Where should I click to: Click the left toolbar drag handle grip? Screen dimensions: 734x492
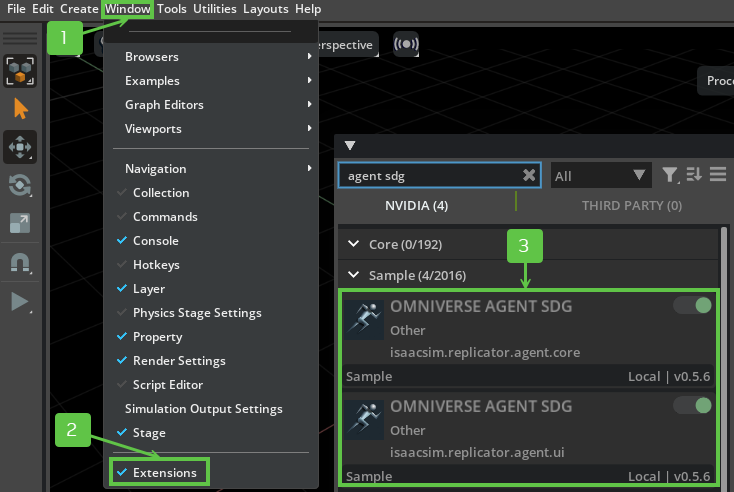tap(20, 38)
